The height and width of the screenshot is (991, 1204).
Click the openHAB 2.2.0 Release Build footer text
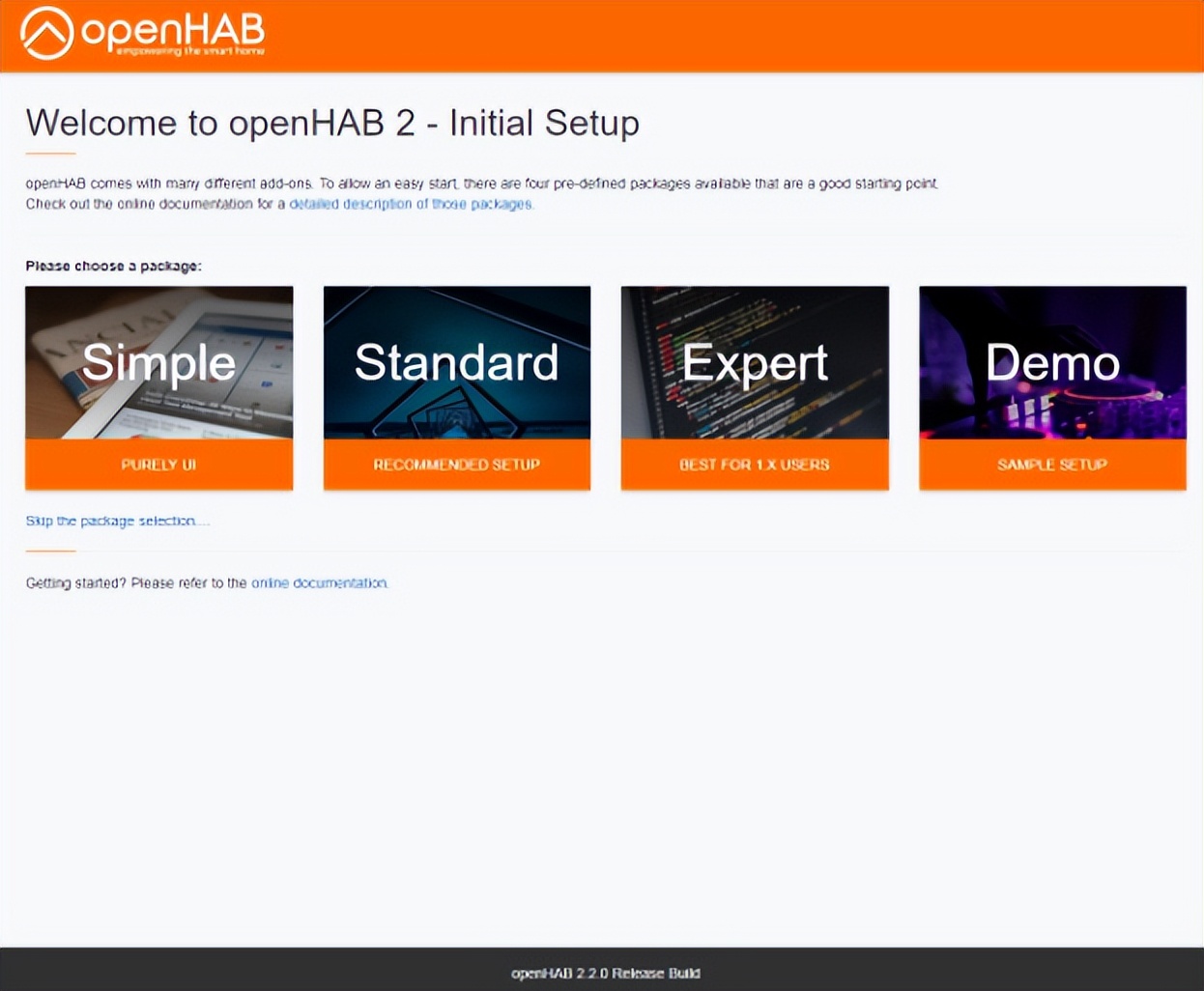click(x=605, y=973)
